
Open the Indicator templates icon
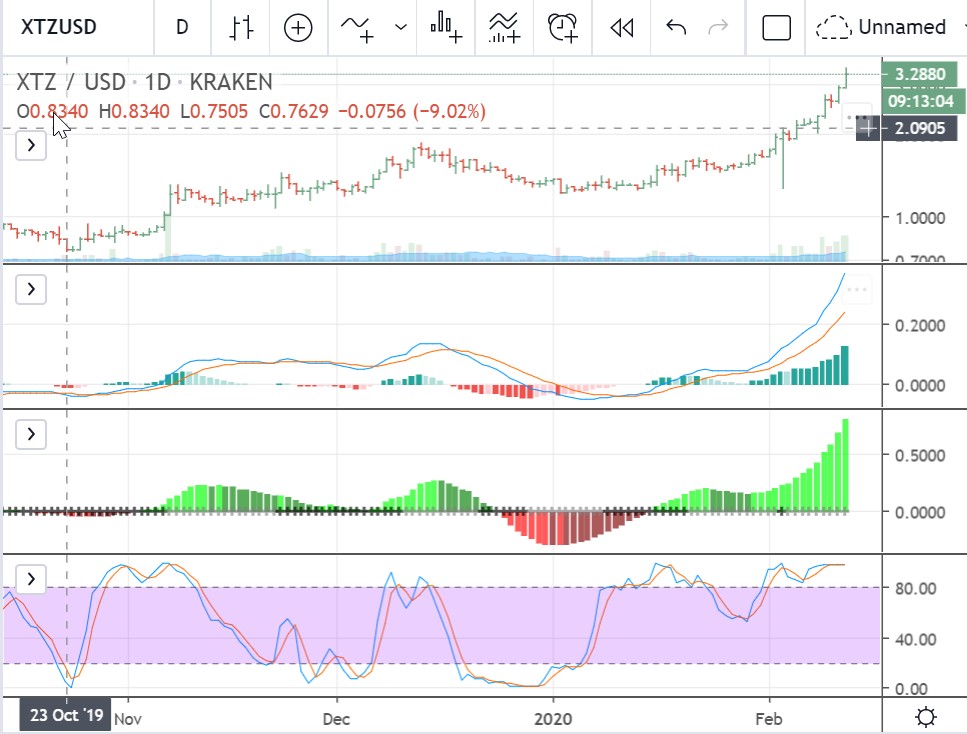(x=504, y=27)
